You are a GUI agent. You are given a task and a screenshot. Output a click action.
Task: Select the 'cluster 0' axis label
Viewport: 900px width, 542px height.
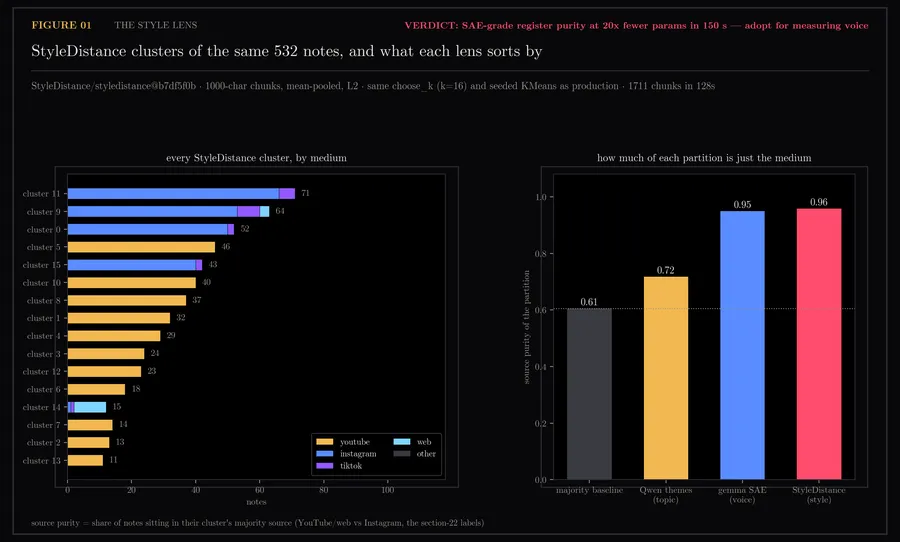[43, 230]
